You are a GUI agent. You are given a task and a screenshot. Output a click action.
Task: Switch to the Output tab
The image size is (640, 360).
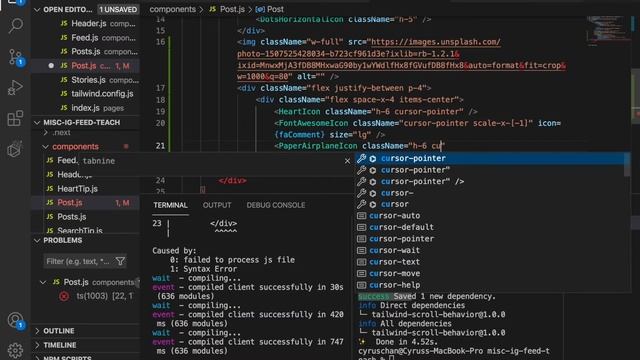pos(217,205)
